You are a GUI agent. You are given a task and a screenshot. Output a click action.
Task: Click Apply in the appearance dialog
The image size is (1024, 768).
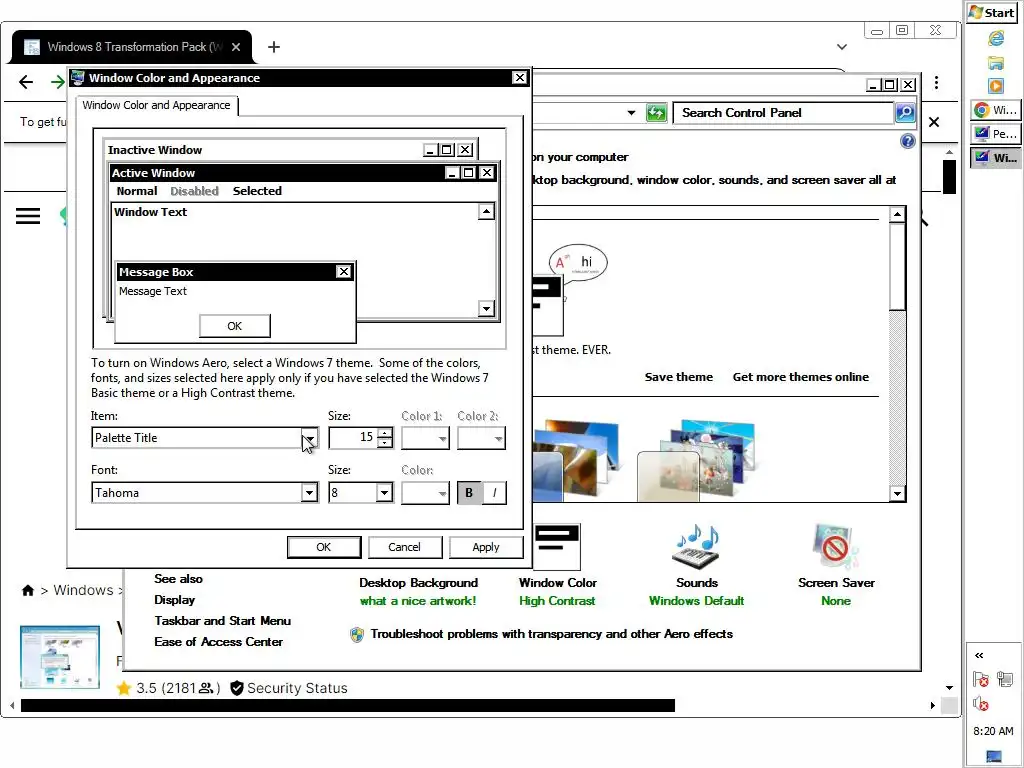pyautogui.click(x=486, y=547)
